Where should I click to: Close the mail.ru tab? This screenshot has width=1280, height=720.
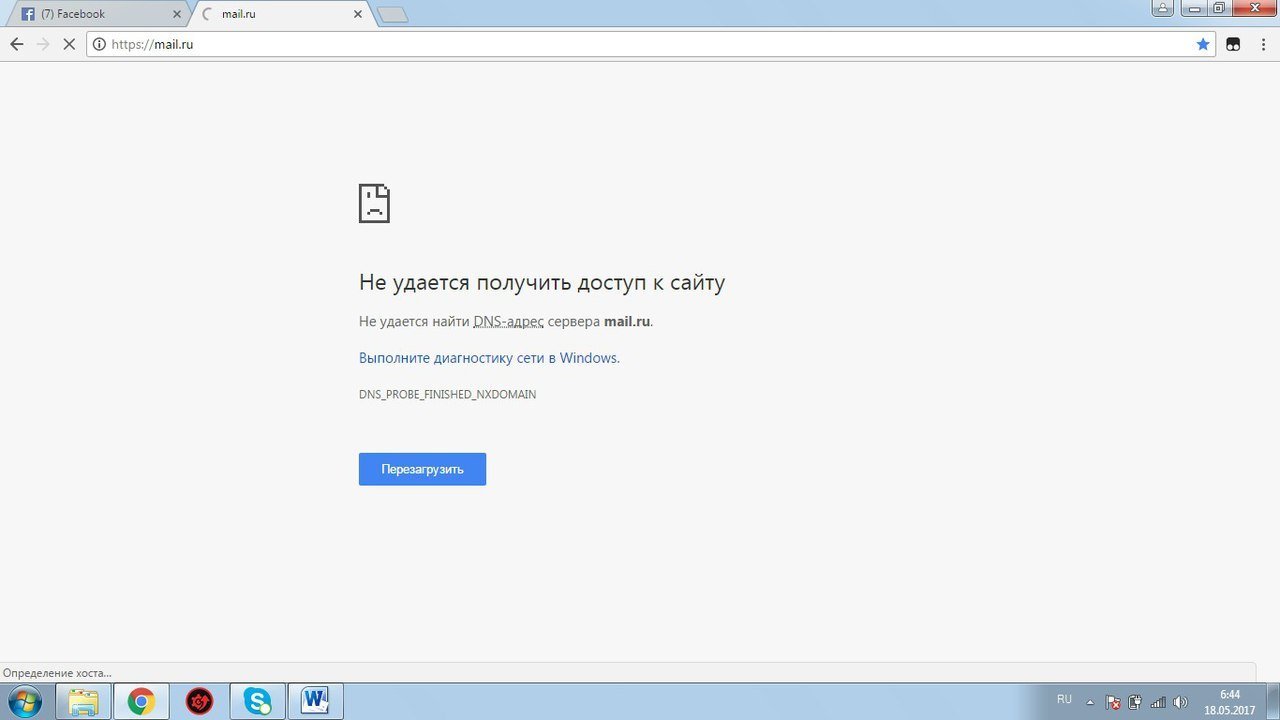[x=358, y=14]
